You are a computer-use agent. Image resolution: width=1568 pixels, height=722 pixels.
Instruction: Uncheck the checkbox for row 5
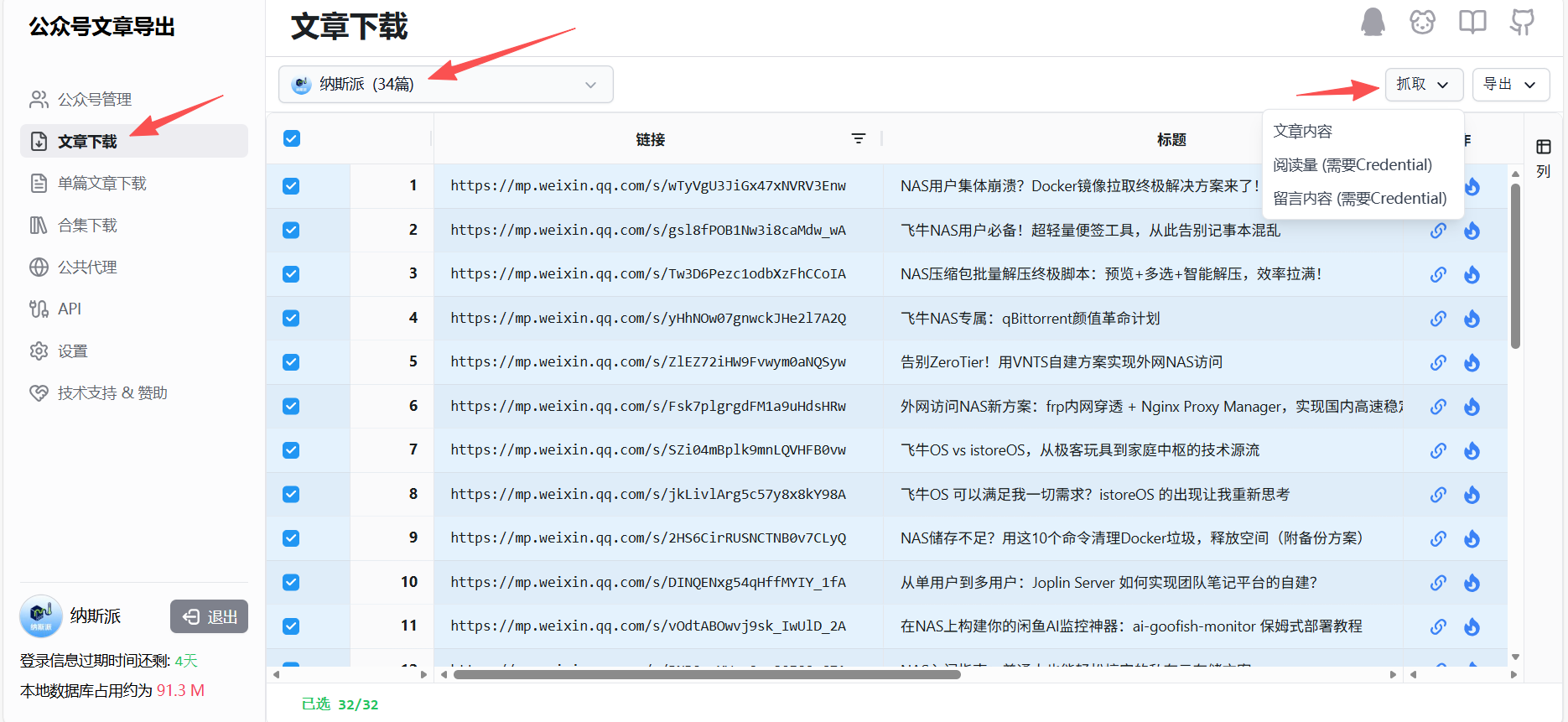click(291, 362)
